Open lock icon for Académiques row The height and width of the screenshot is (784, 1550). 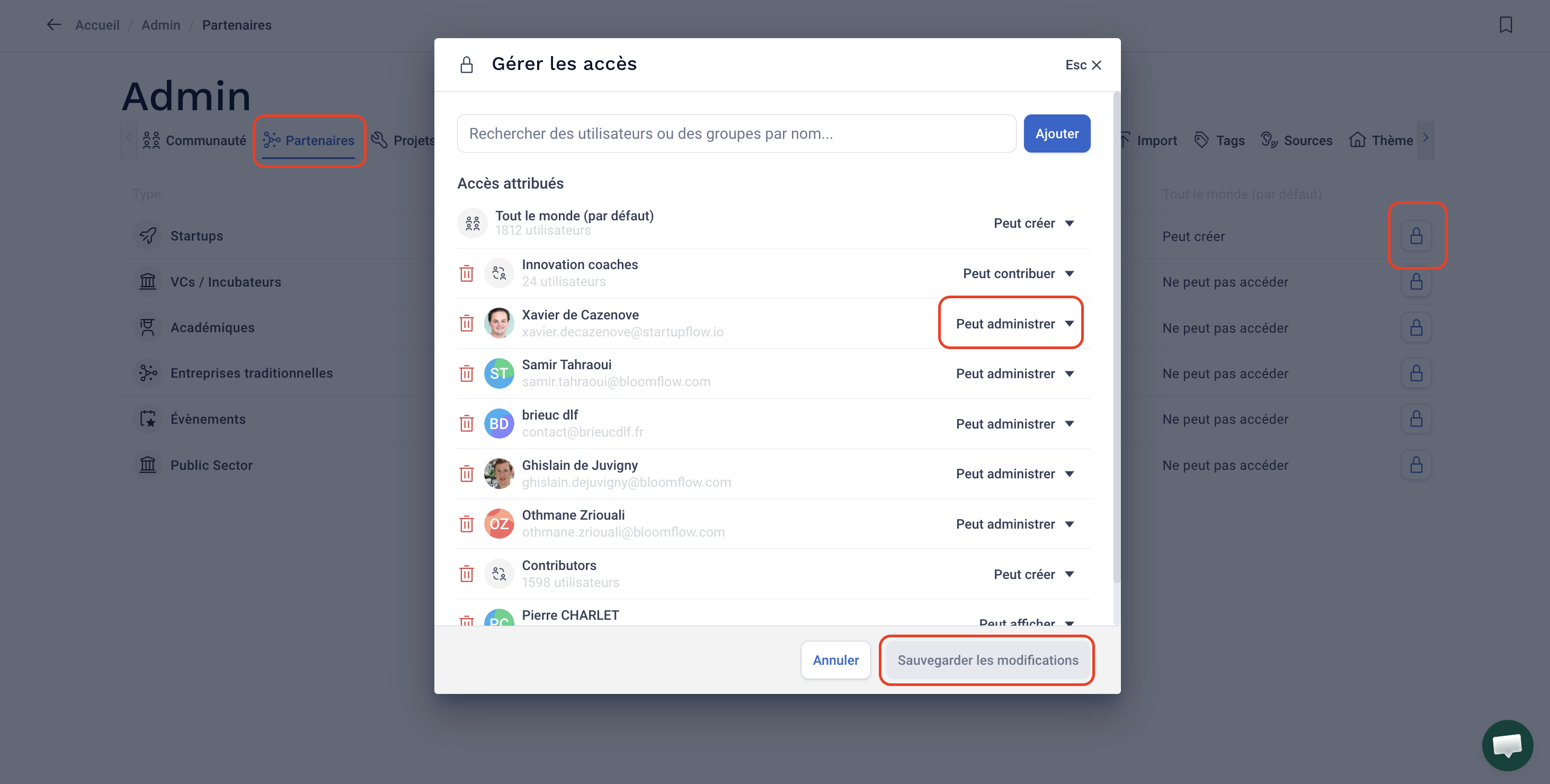[1416, 327]
